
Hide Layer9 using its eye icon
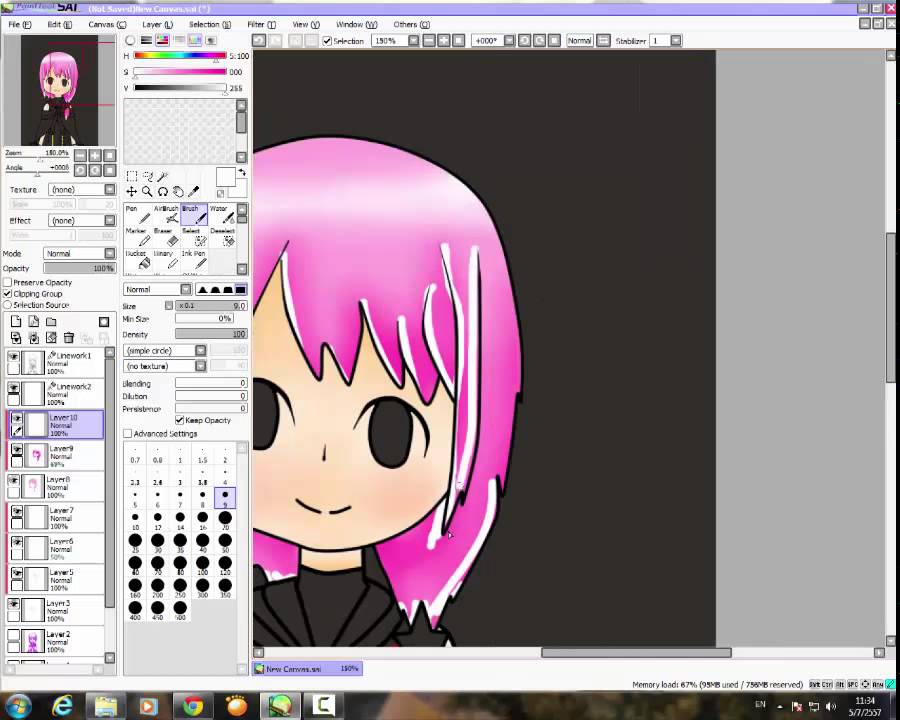17,450
